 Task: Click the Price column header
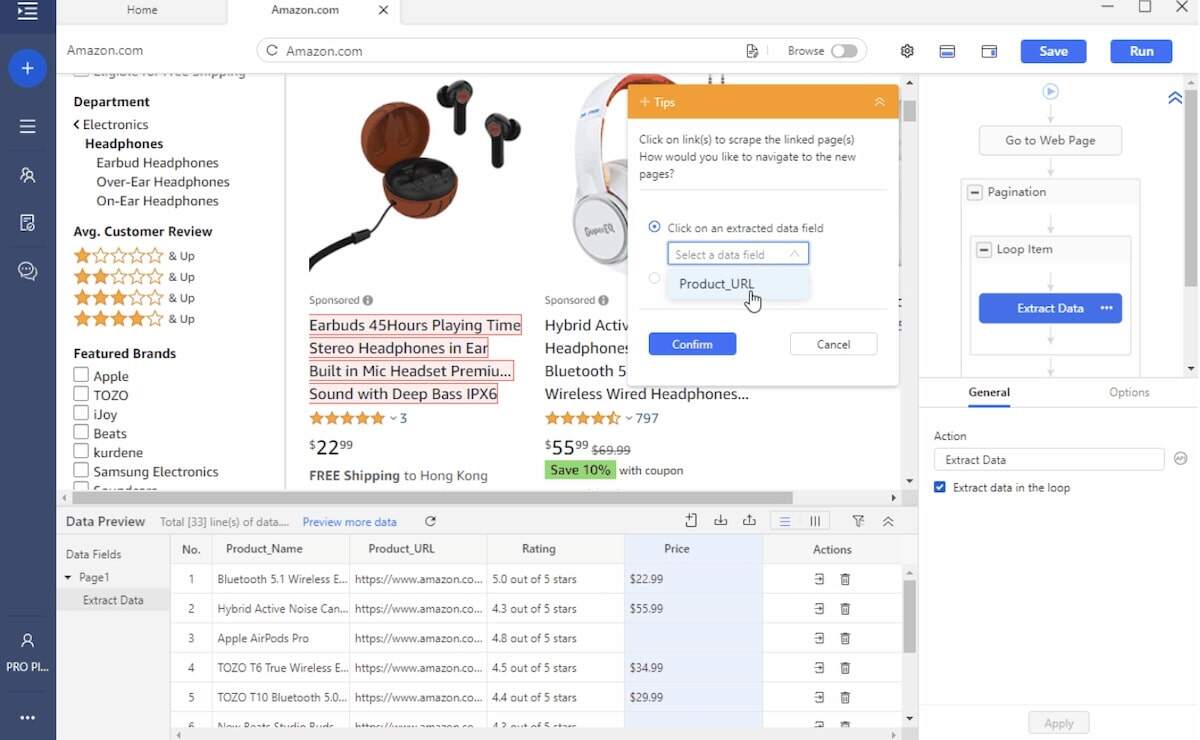click(x=693, y=549)
